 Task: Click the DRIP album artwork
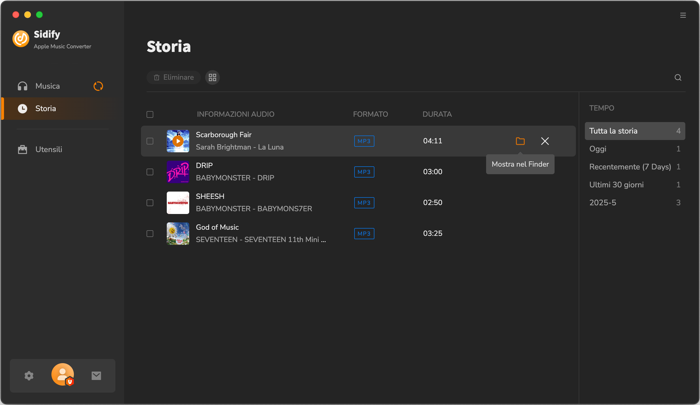tap(178, 172)
